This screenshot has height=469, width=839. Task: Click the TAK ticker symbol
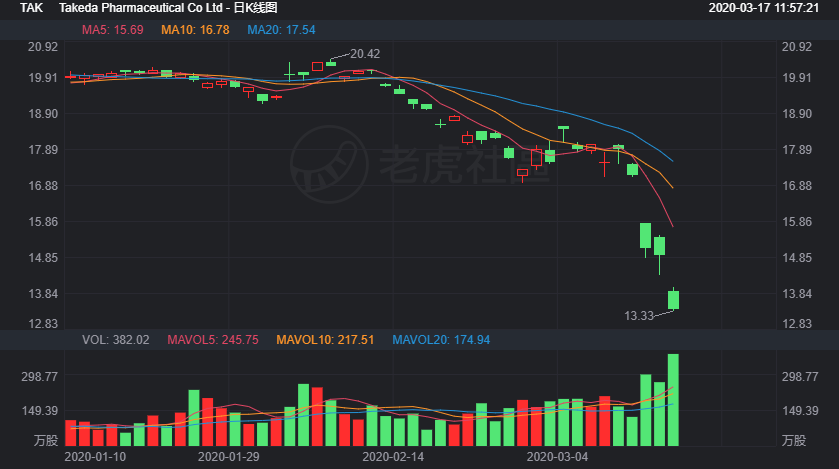click(32, 8)
